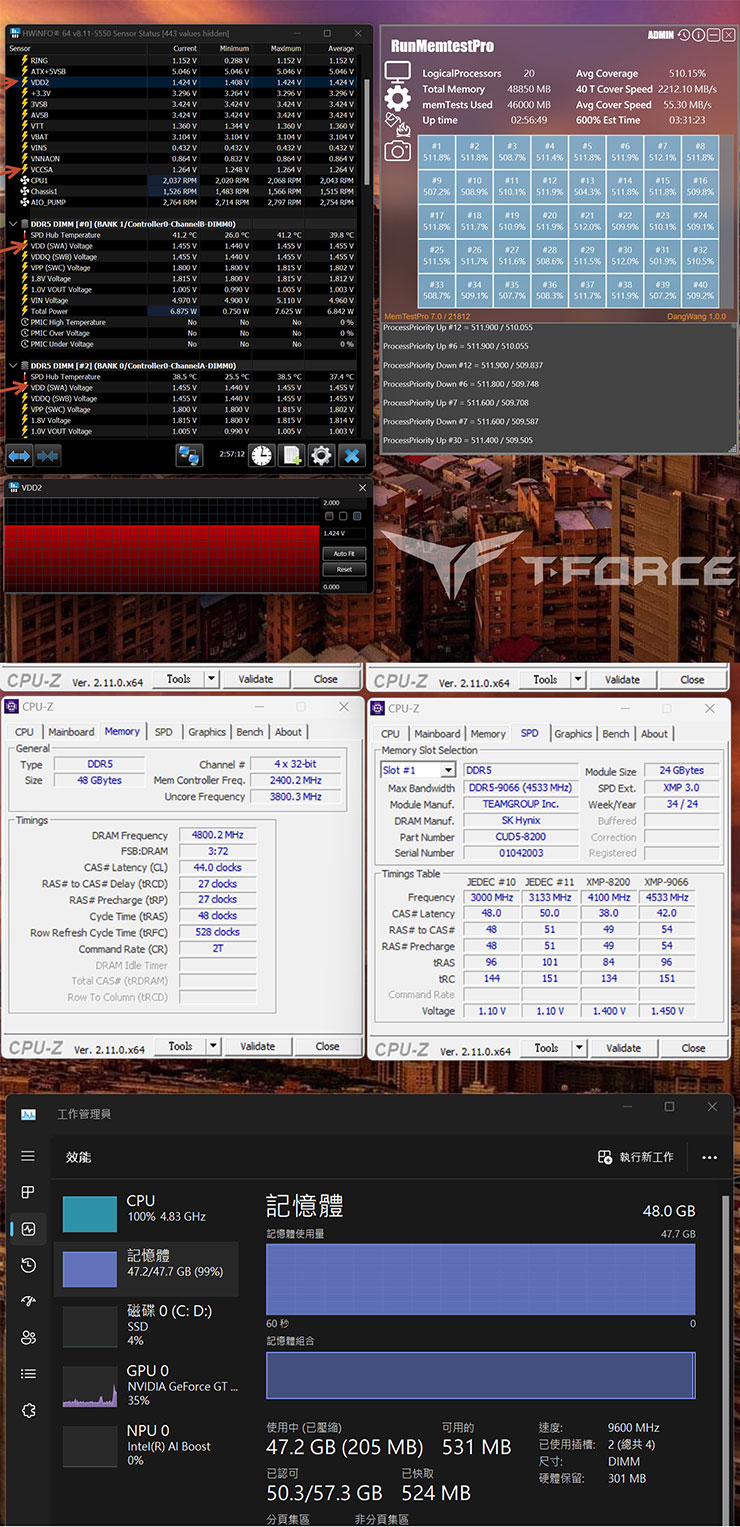Open SPD tab in CPU-Z Memory window
Viewport: 740px width, 1527px height.
tap(163, 732)
